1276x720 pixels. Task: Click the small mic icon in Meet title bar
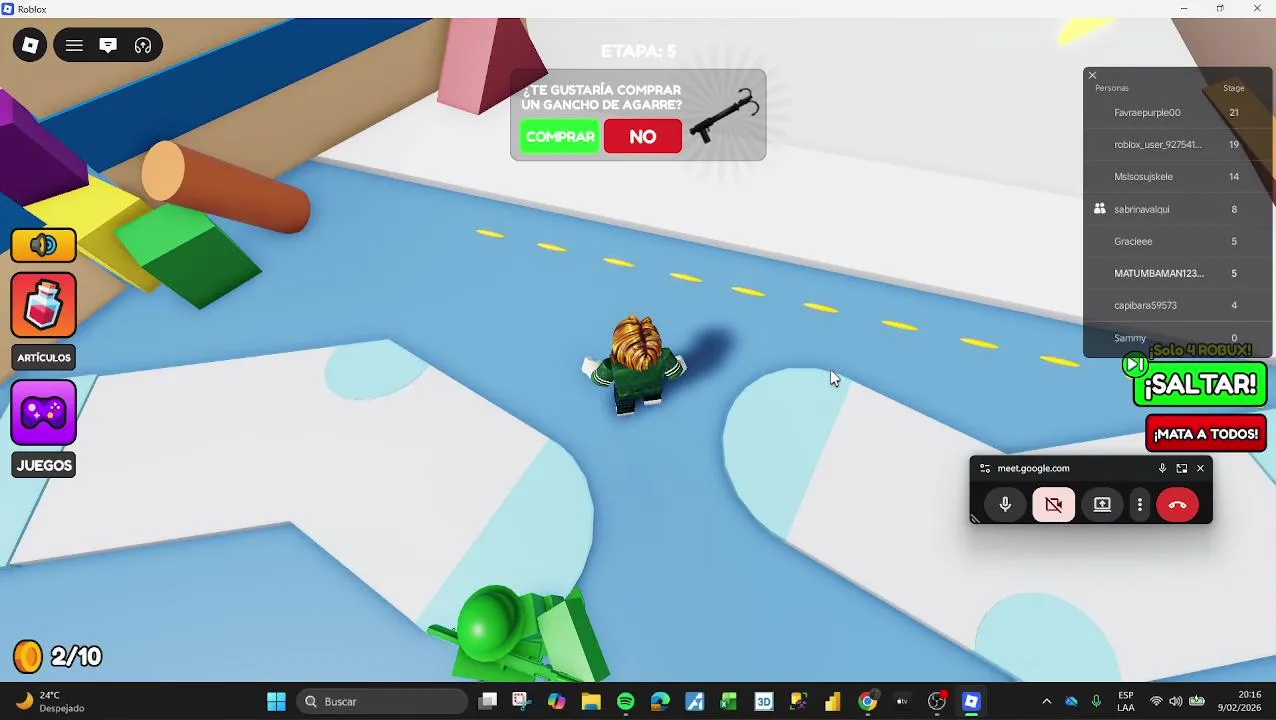point(1162,468)
